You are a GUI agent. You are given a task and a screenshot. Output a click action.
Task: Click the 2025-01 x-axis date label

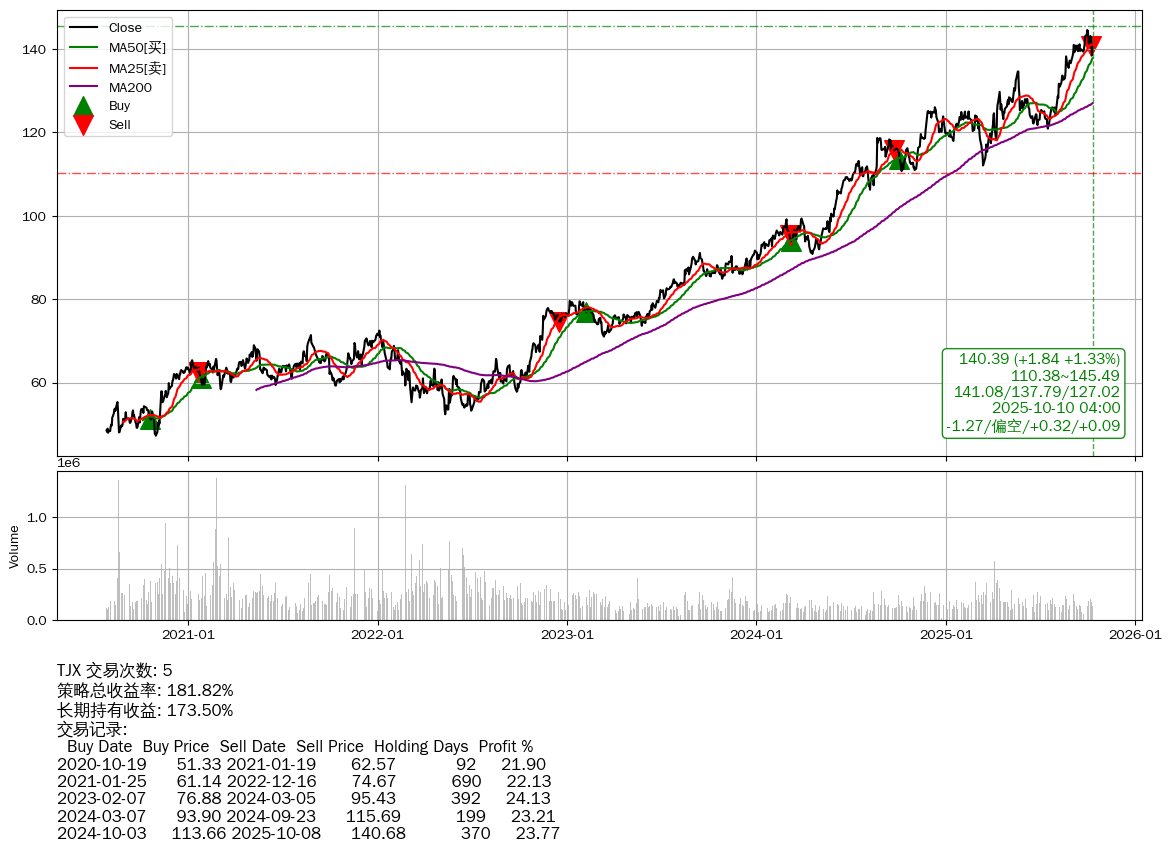pyautogui.click(x=946, y=633)
